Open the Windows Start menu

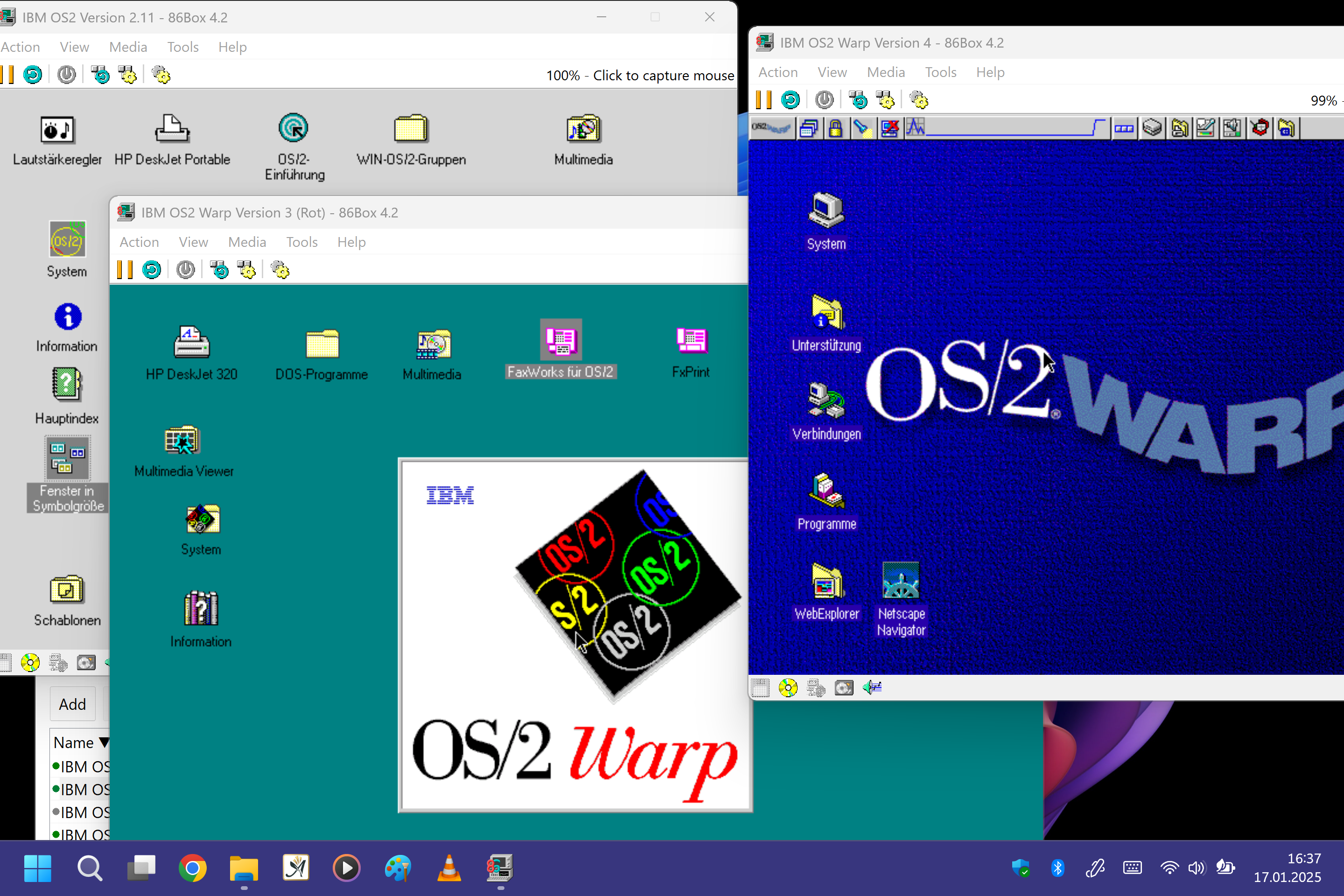38,868
